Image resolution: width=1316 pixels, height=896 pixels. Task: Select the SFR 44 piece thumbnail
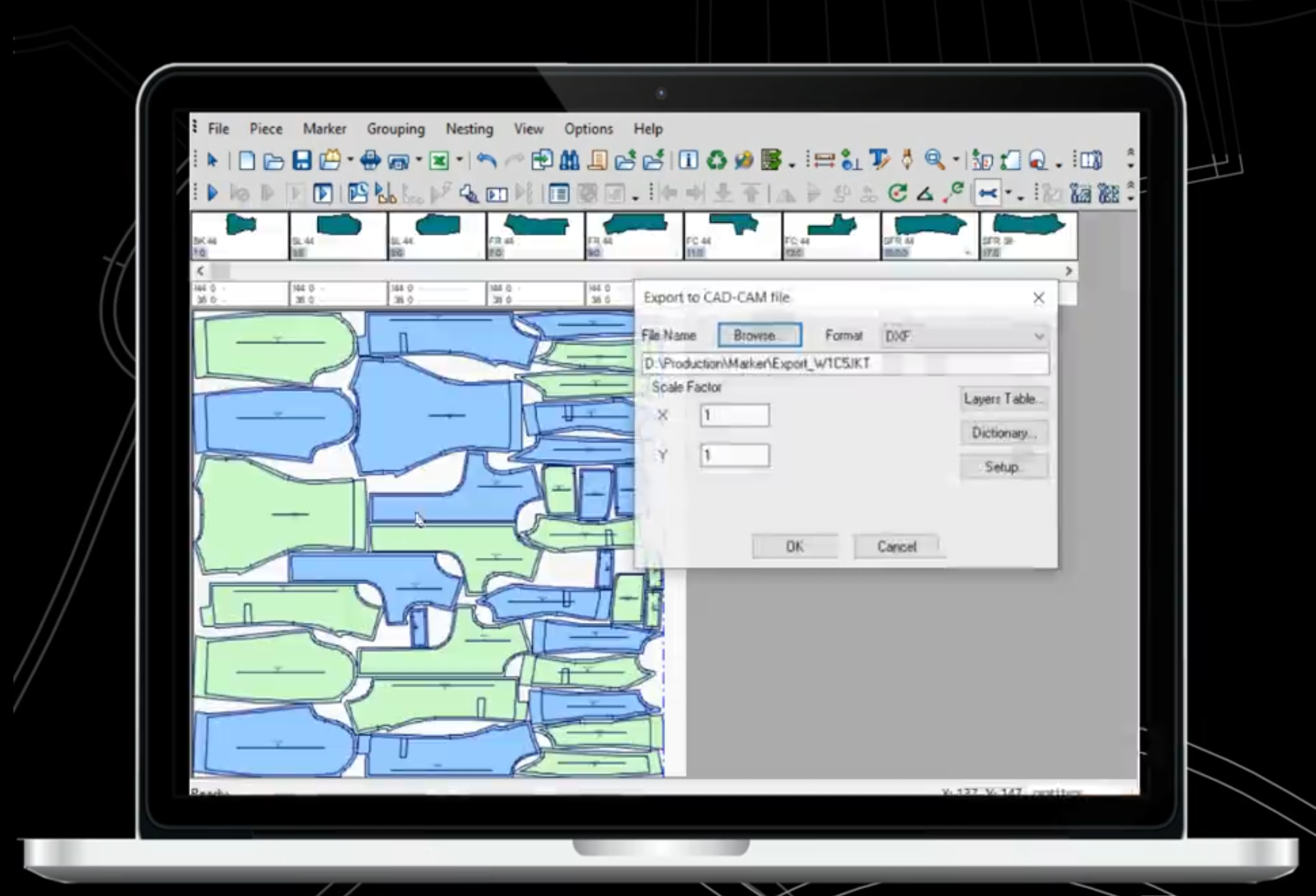coord(929,236)
